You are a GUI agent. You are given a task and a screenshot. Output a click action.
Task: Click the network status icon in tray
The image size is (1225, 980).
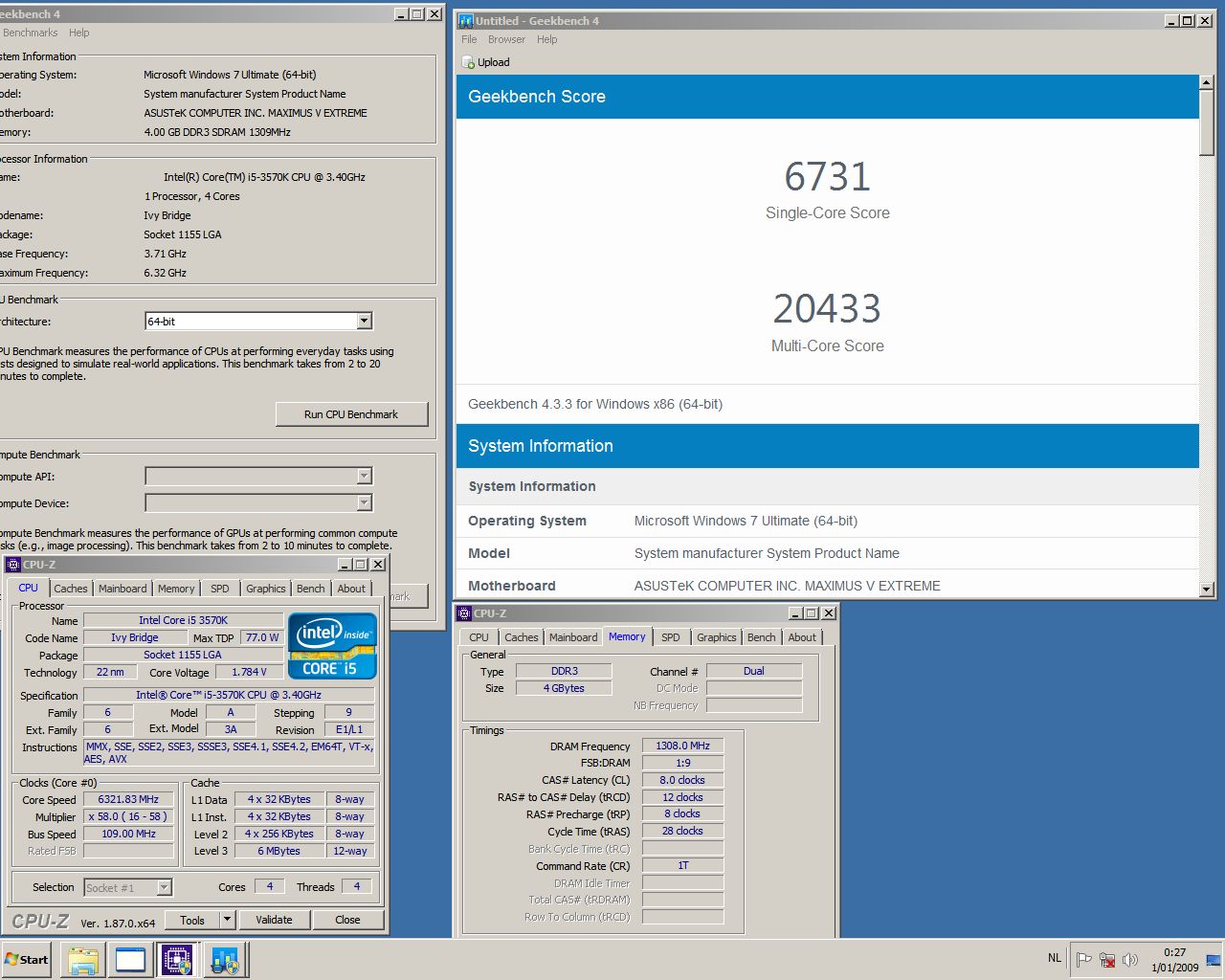tap(1107, 959)
